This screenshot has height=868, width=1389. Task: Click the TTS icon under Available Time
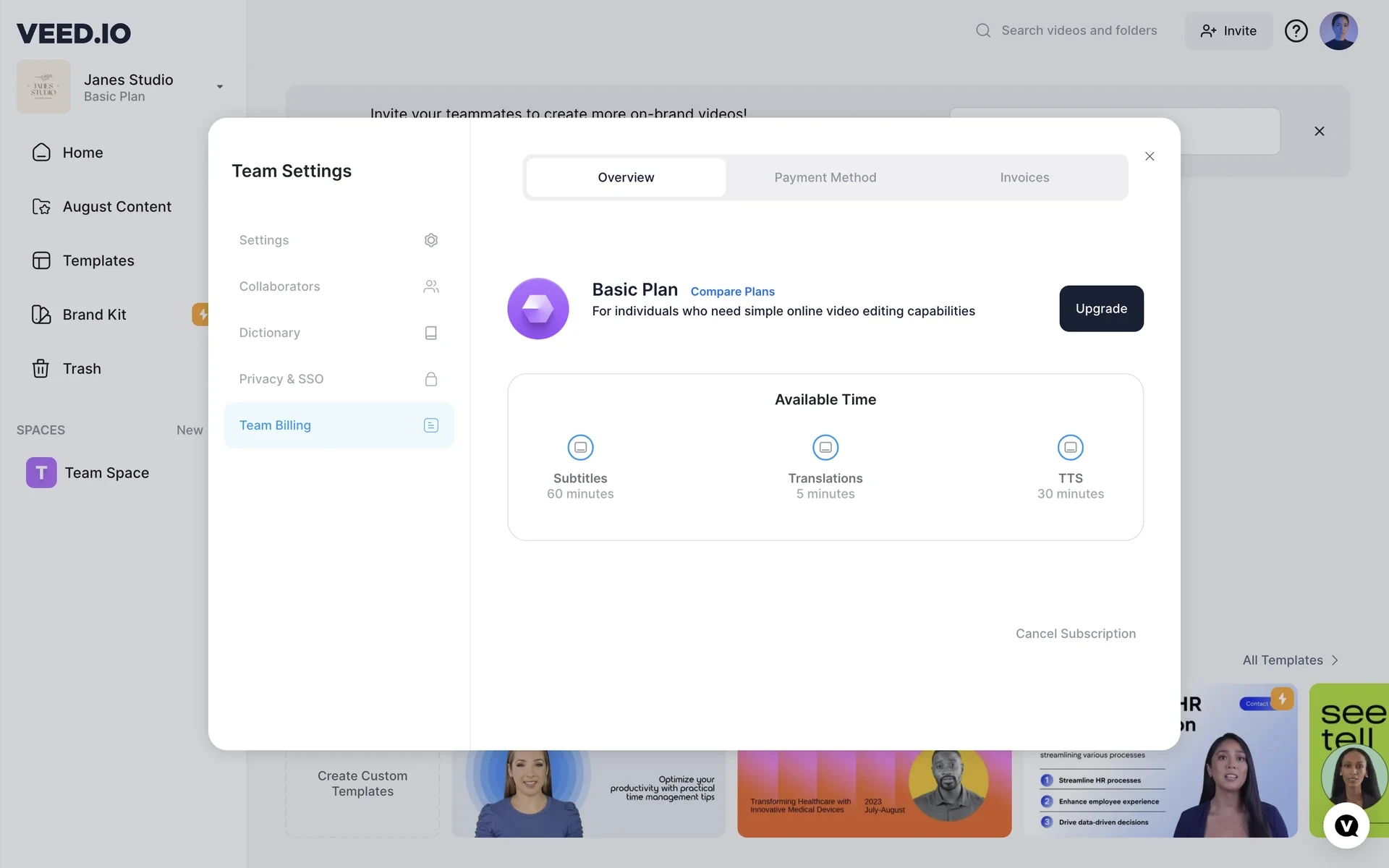pyautogui.click(x=1071, y=448)
